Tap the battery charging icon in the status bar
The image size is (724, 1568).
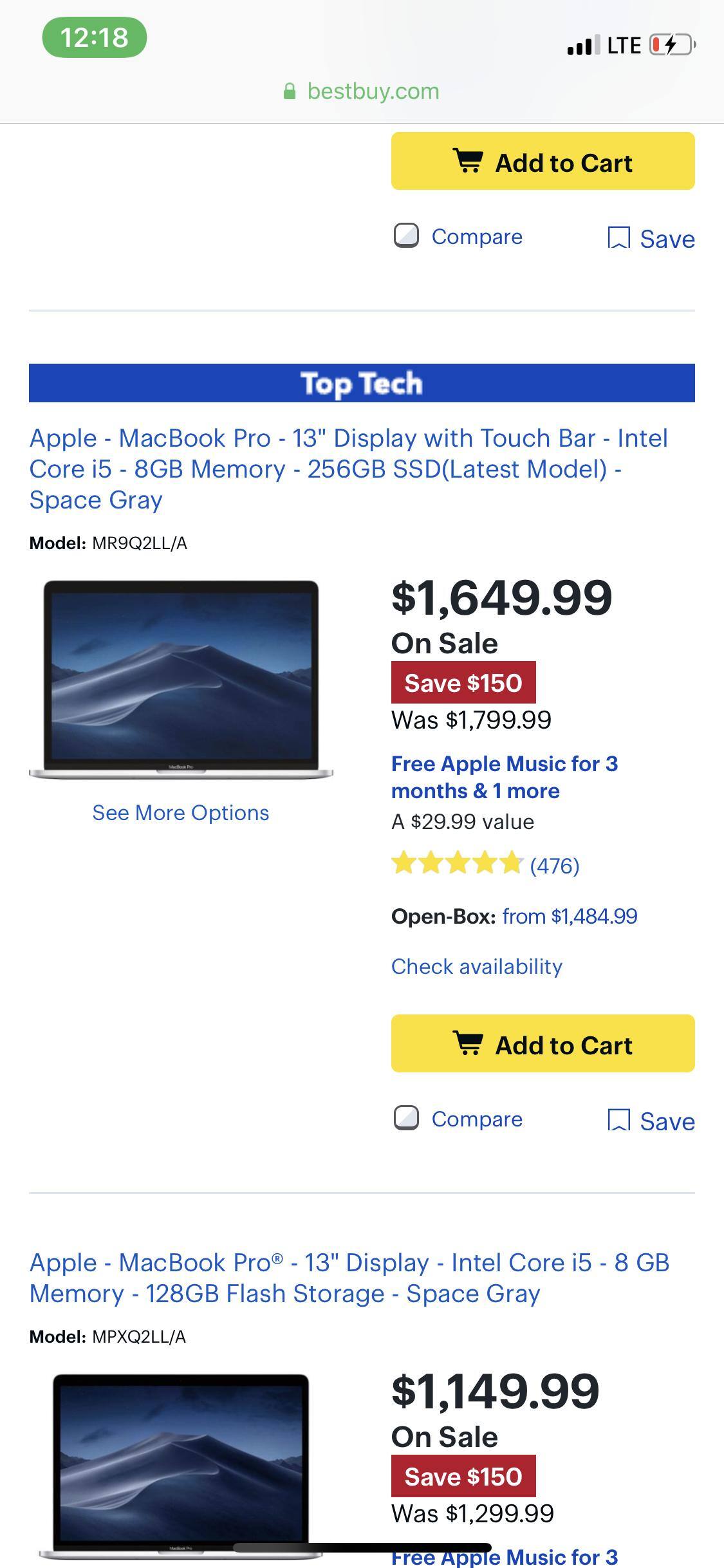672,45
